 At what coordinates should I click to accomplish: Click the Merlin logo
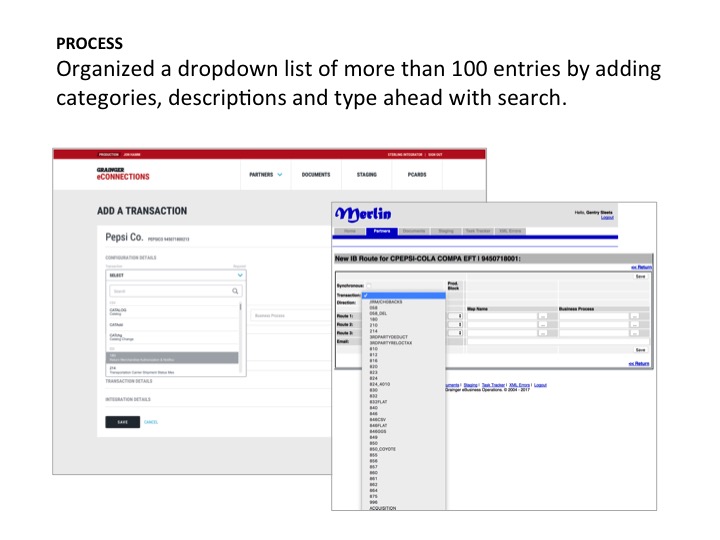[363, 214]
